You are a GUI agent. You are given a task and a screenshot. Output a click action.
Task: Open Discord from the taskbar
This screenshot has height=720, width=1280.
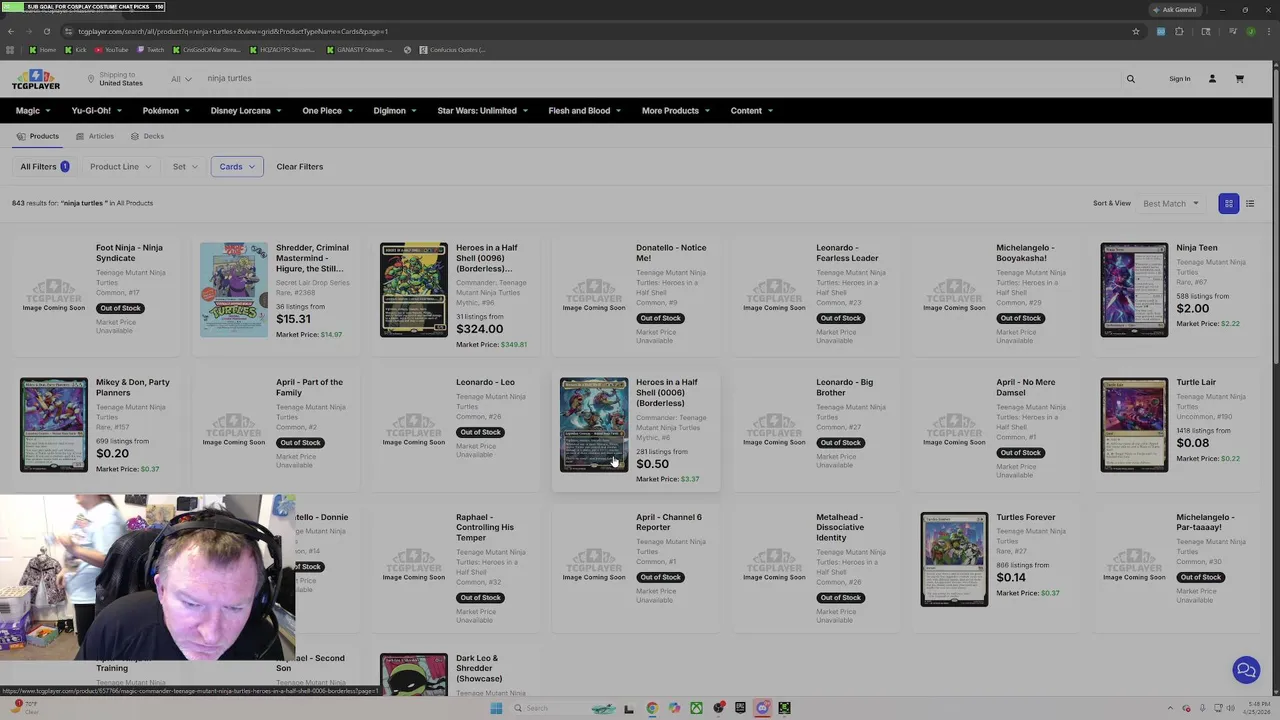point(762,708)
